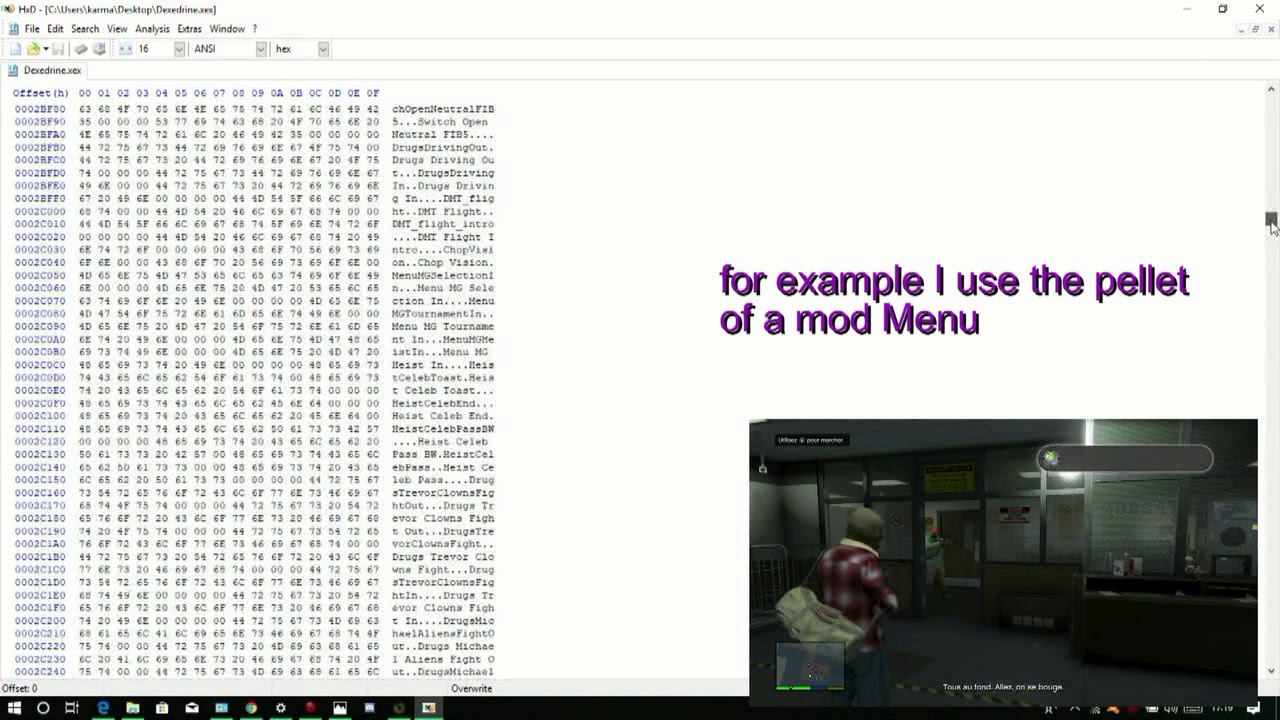
Task: Open the Edit menu
Action: pyautogui.click(x=55, y=29)
